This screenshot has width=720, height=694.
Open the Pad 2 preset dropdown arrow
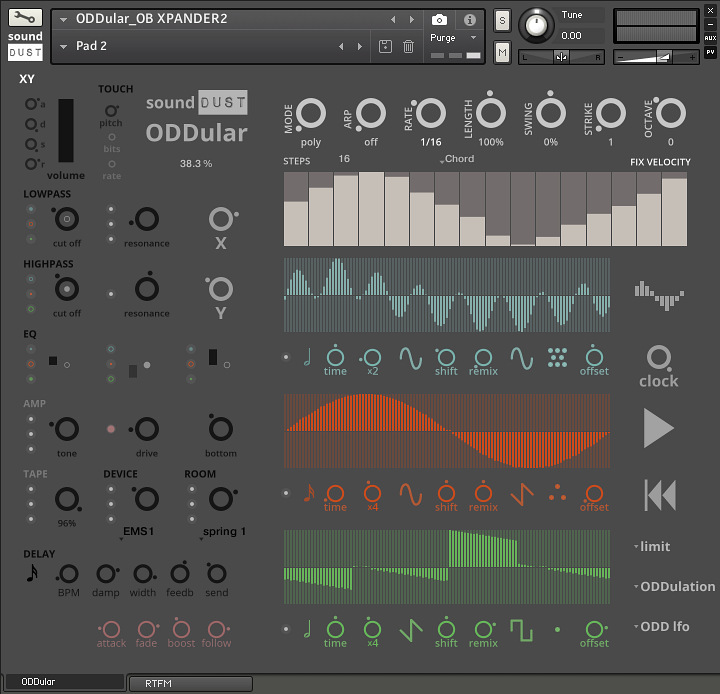(x=64, y=46)
